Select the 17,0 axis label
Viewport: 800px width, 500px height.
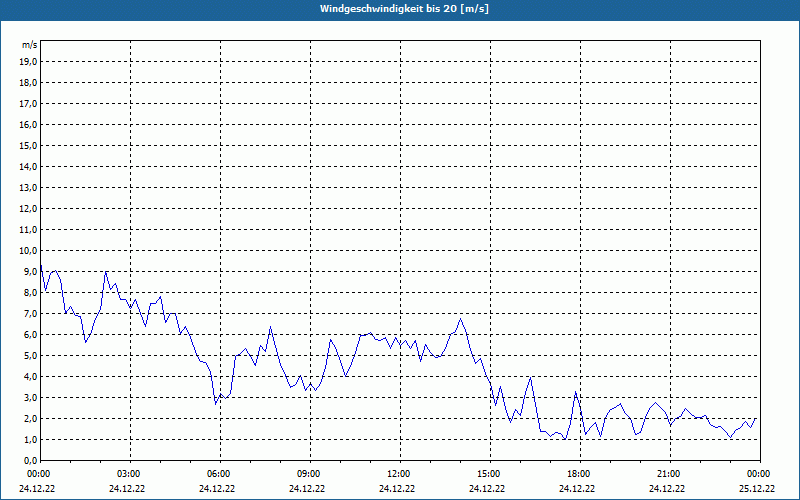(x=28, y=104)
